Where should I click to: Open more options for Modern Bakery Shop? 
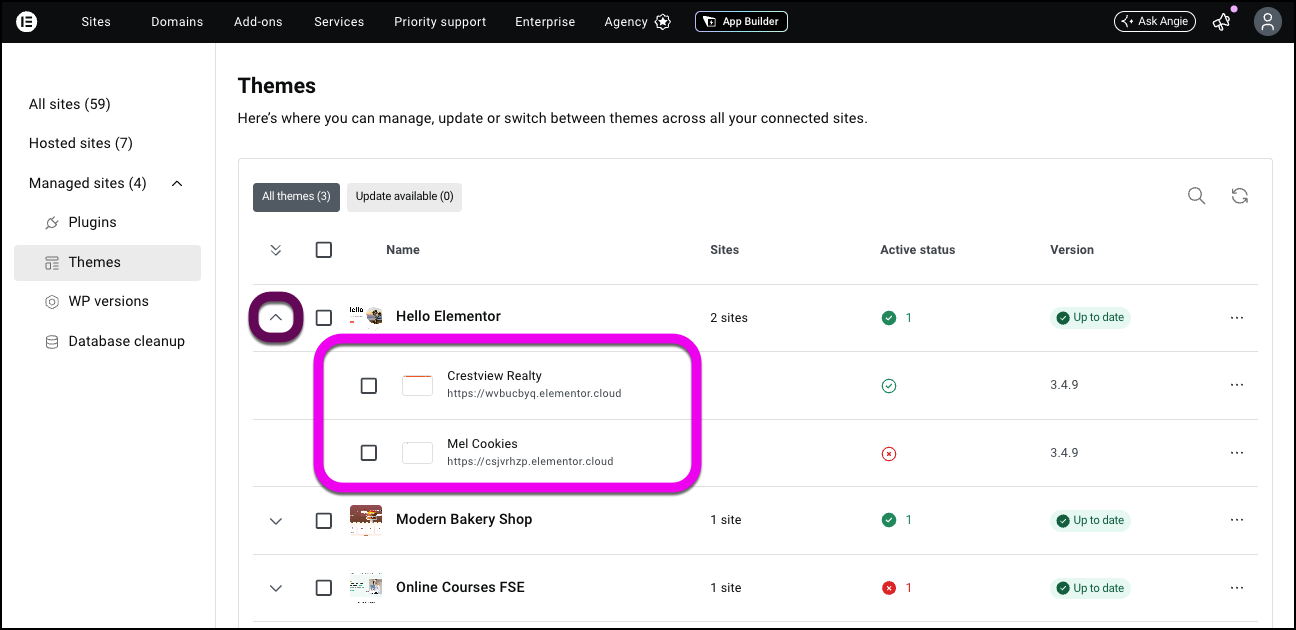(1237, 520)
